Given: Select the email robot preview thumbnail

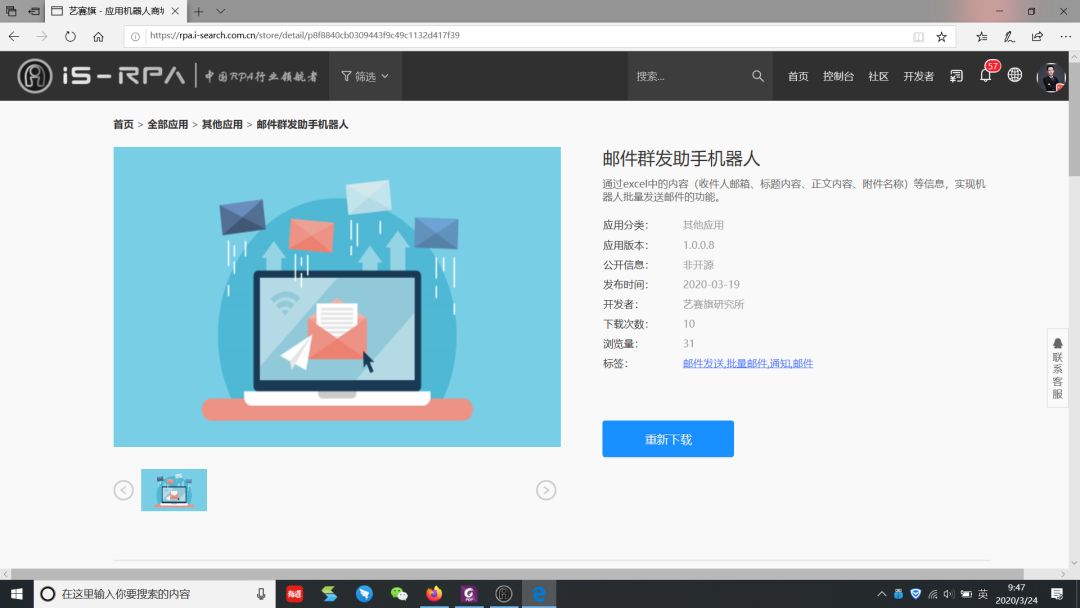Looking at the screenshot, I should click(x=174, y=490).
